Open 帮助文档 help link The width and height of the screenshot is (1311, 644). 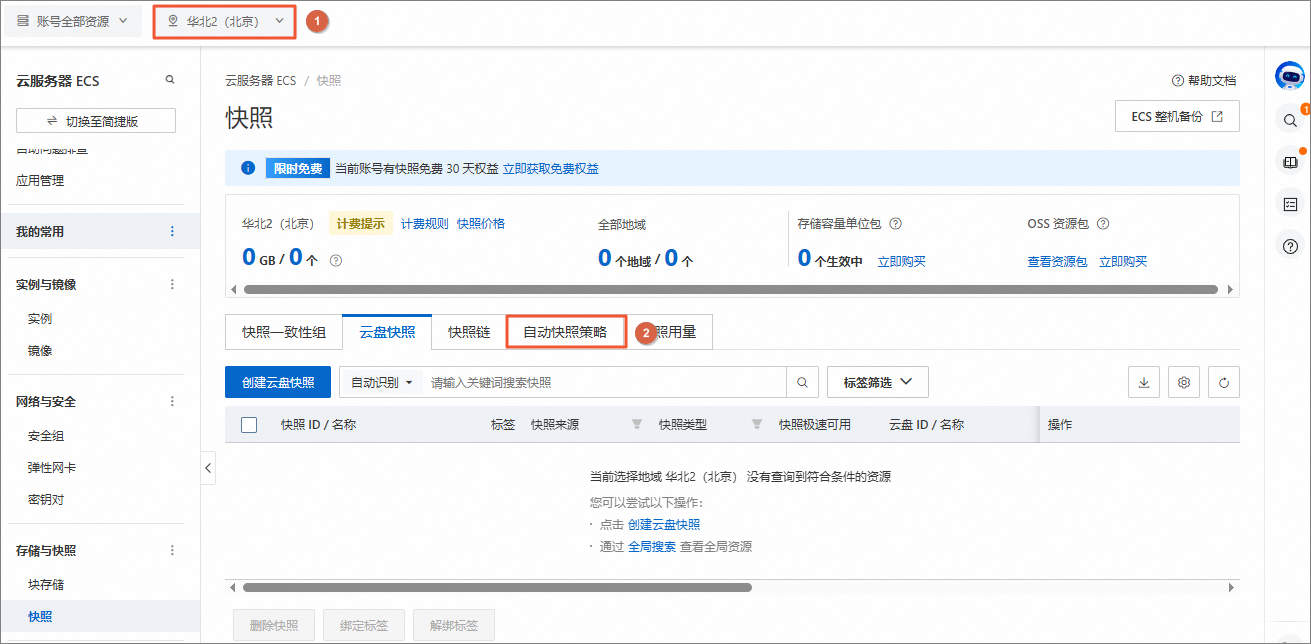coord(1204,81)
